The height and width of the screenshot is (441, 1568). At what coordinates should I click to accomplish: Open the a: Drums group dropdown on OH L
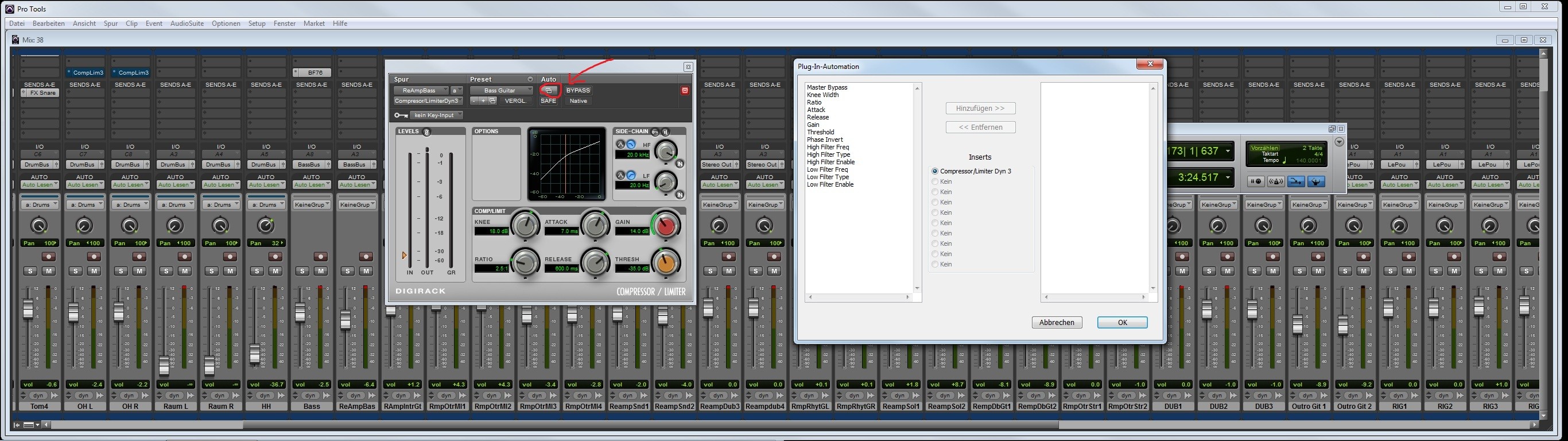click(x=84, y=204)
